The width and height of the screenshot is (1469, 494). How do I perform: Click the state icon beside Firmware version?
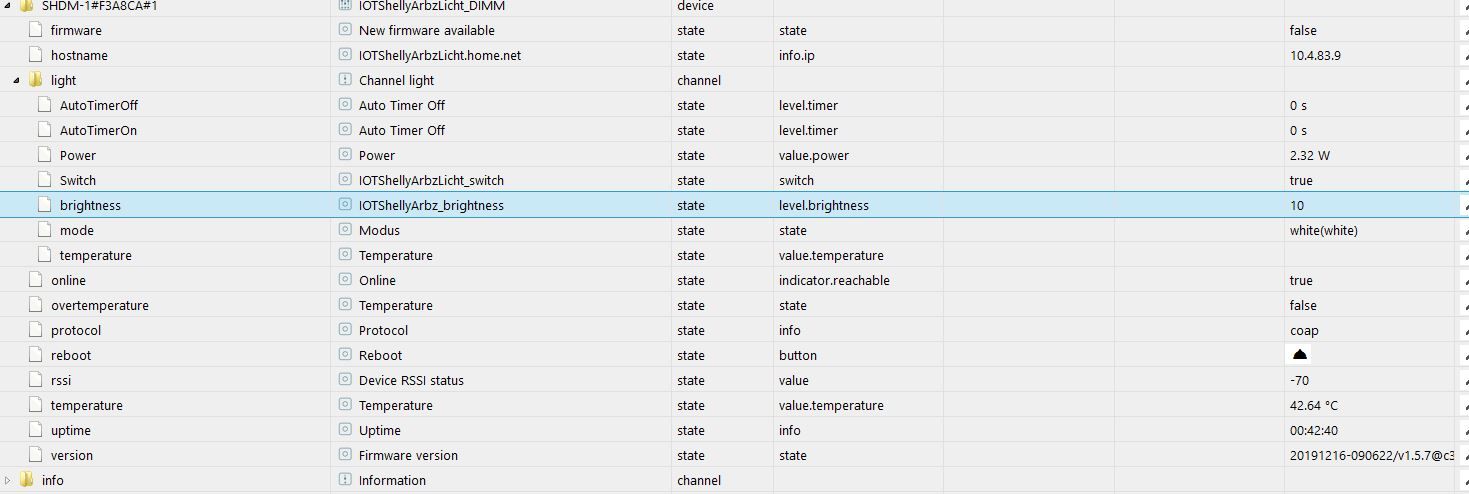(x=345, y=455)
